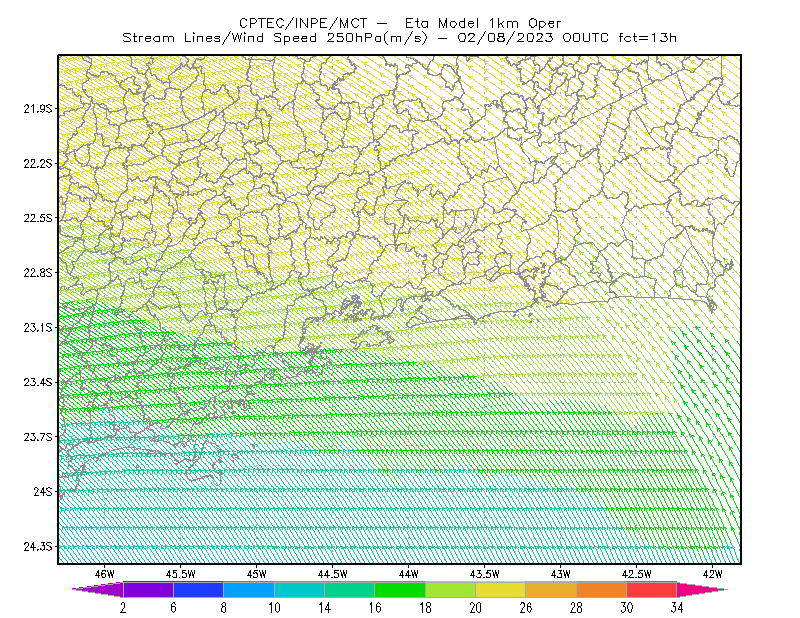800x618 pixels.
Task: Click the orange 28–30 colorbar segment
Action: point(602,589)
